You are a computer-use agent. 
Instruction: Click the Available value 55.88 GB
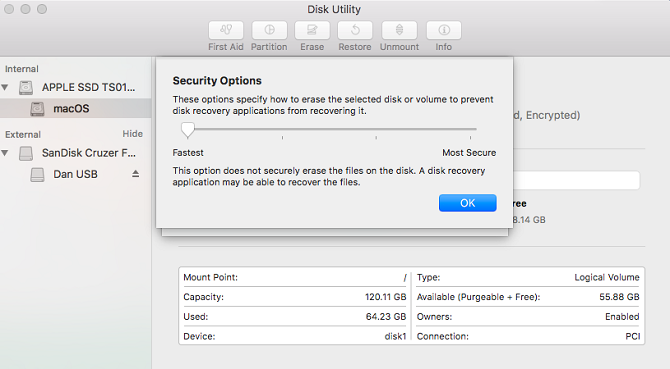click(x=619, y=297)
